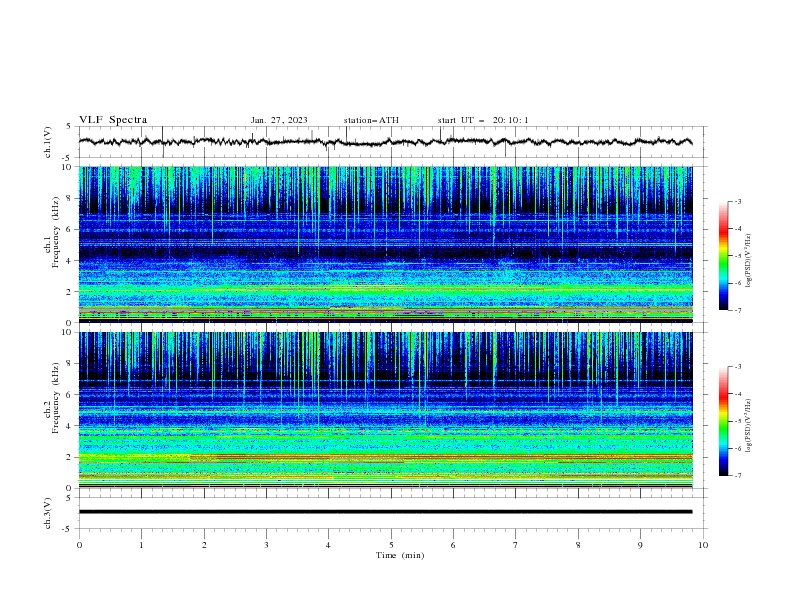Click the '-7' tick on ch.1 colorbar

tap(738, 310)
